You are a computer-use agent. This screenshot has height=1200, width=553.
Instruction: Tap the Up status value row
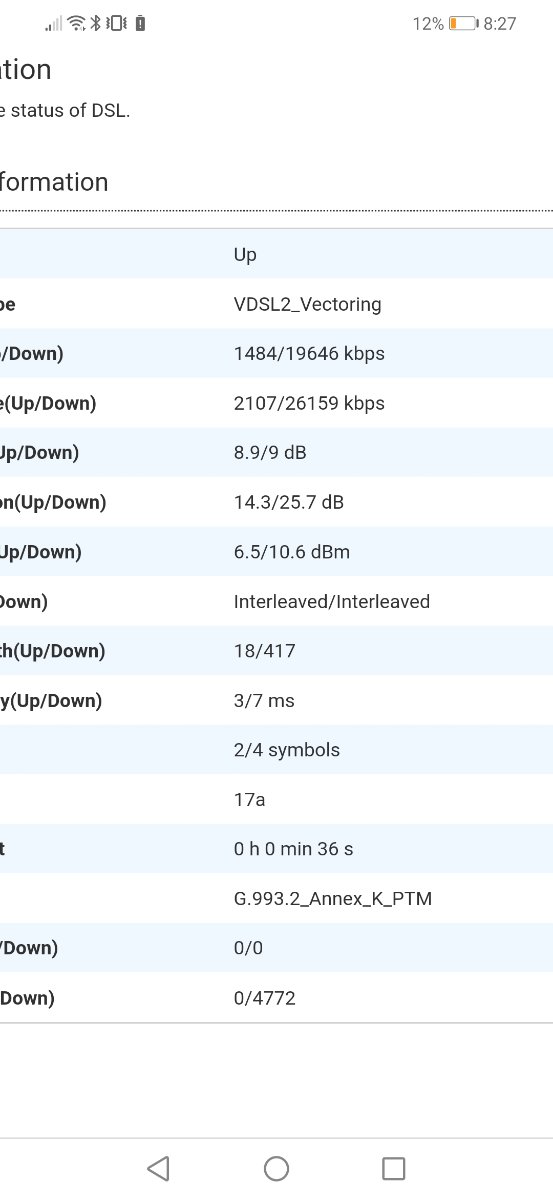tap(276, 254)
